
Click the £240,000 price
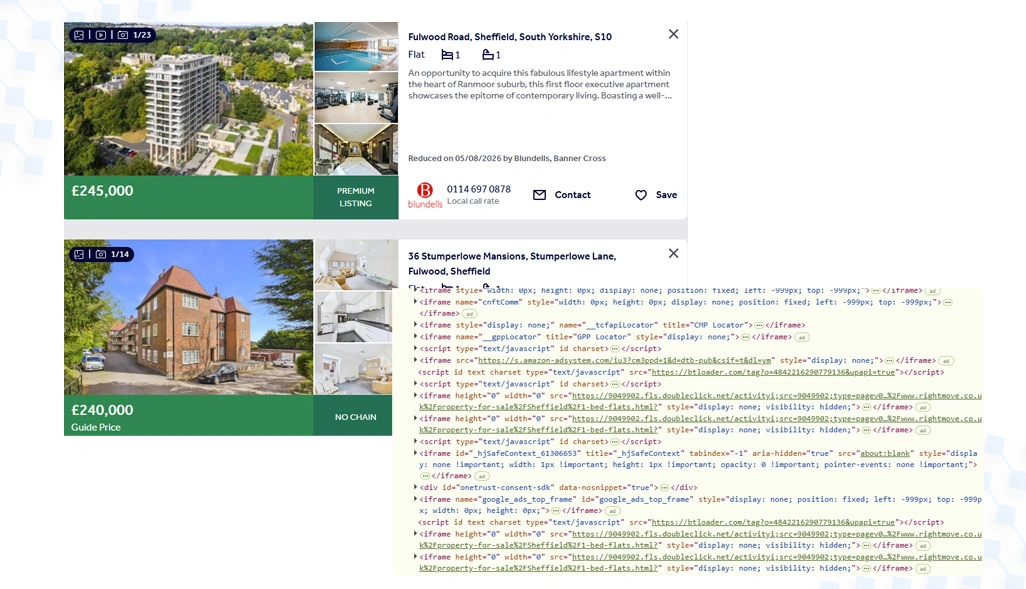(102, 410)
